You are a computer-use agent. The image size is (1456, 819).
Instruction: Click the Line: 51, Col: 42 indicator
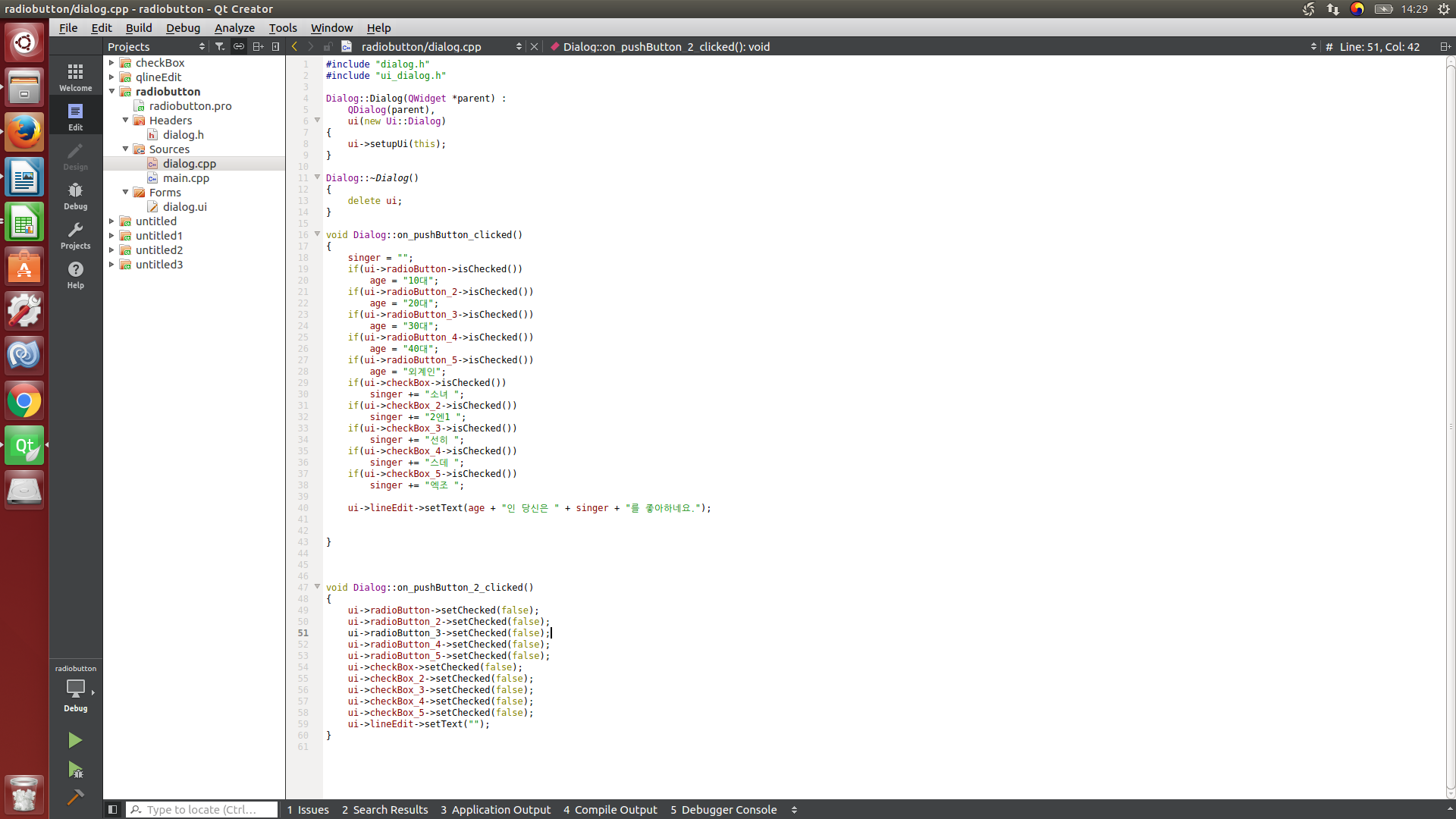click(1379, 46)
